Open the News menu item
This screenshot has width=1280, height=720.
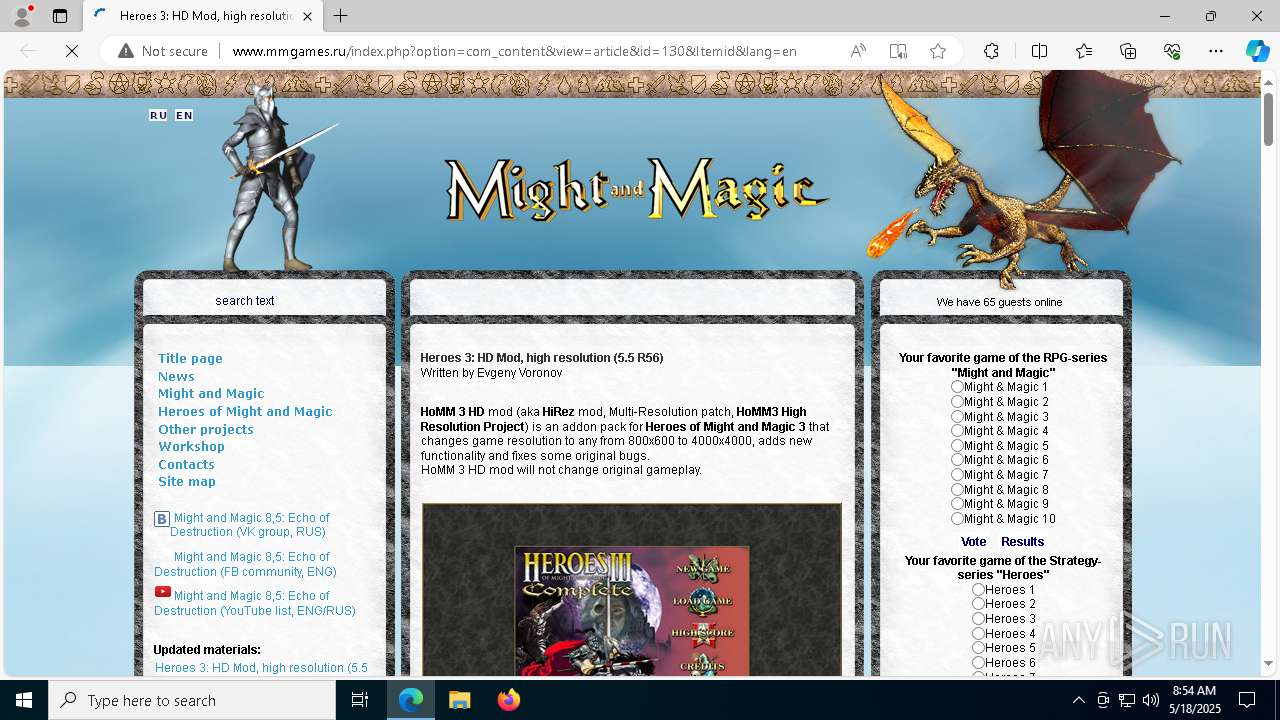point(176,376)
